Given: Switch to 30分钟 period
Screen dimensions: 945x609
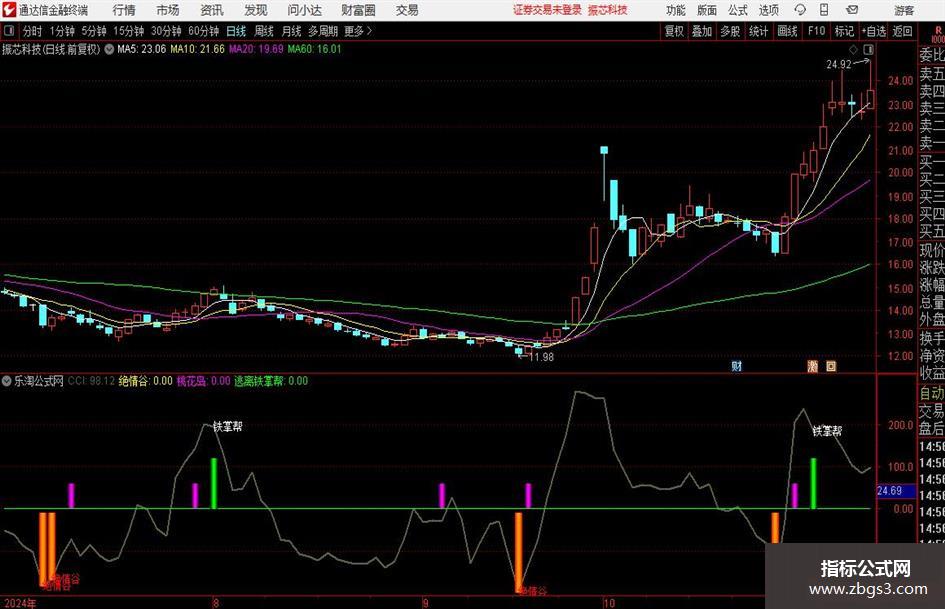Looking at the screenshot, I should [x=166, y=31].
